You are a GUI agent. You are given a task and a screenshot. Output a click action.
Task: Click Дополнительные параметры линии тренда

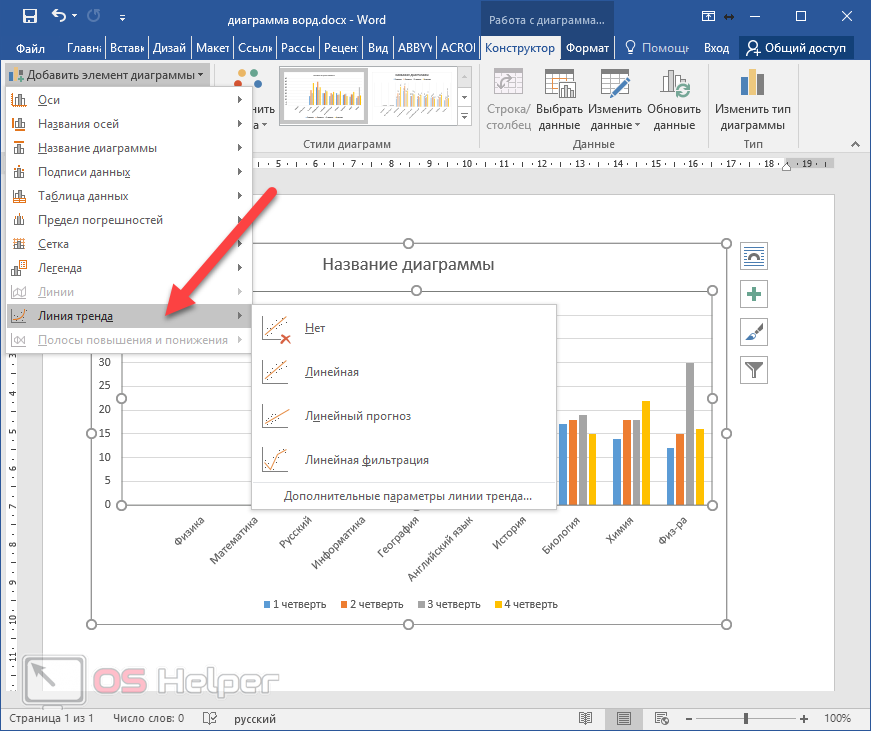[407, 495]
